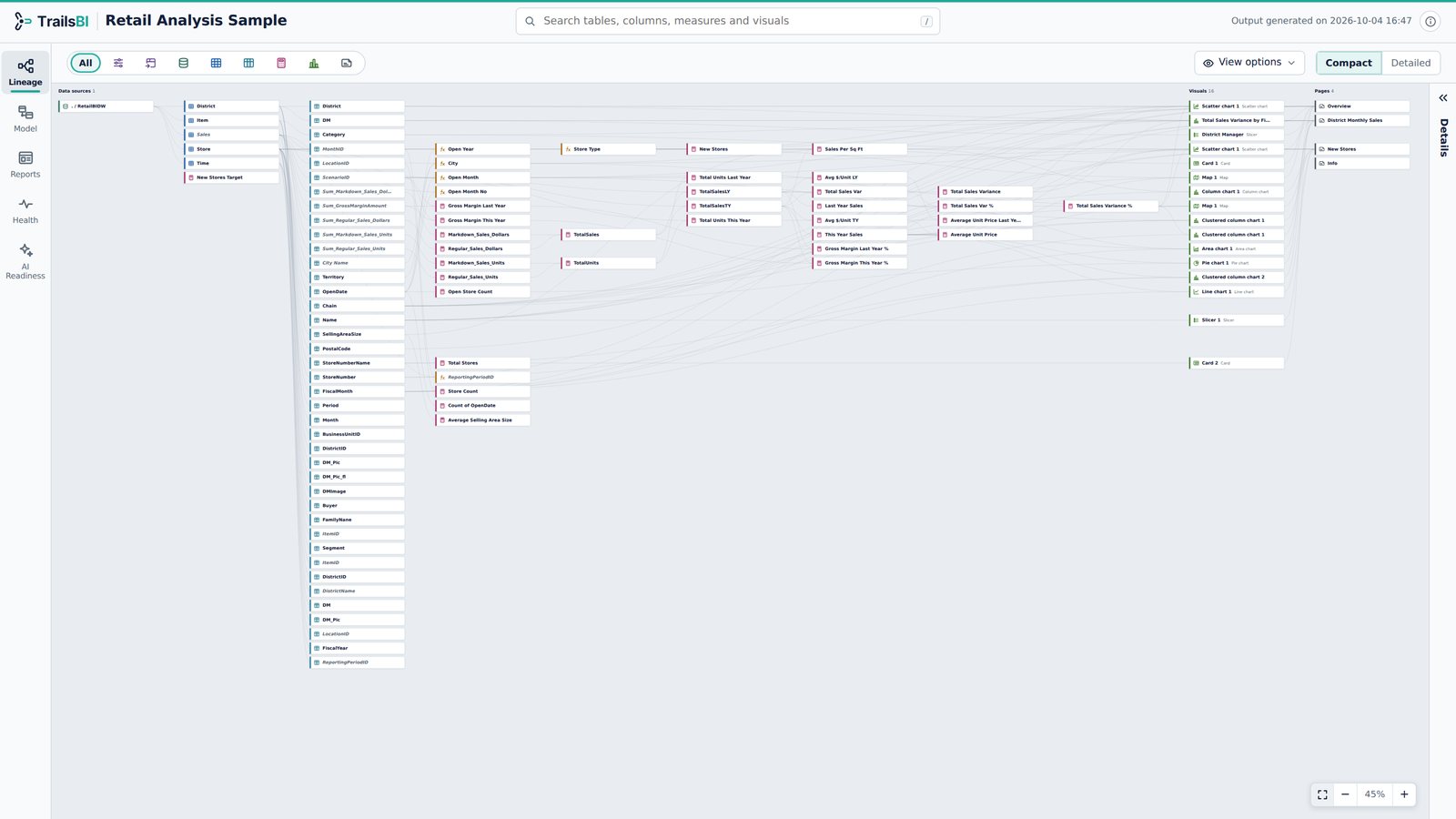The image size is (1456, 819).
Task: Select the RetailBIDW data source node
Action: click(106, 106)
